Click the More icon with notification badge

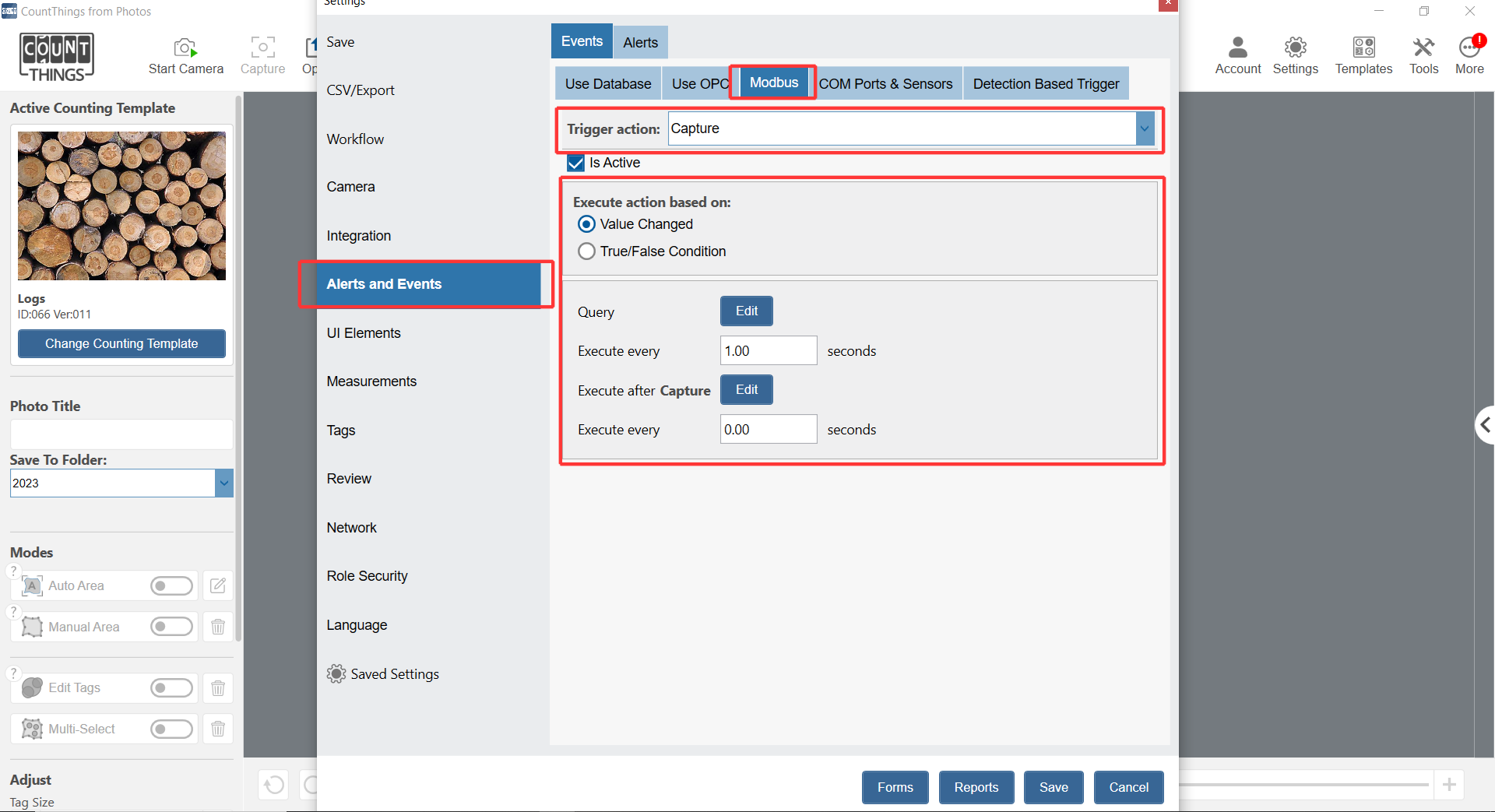[1469, 48]
